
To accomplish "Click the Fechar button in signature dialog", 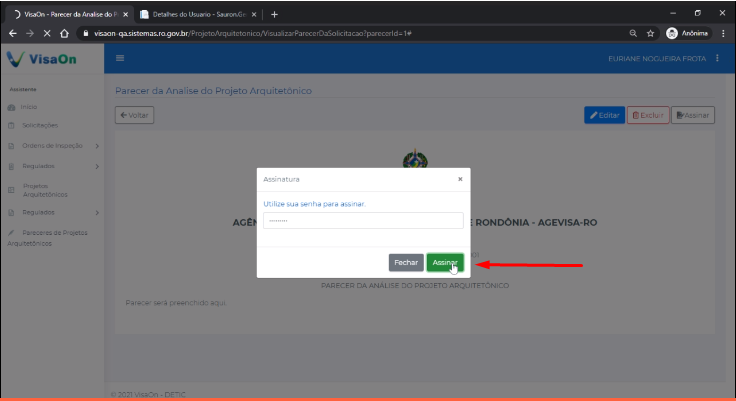I will pos(406,262).
